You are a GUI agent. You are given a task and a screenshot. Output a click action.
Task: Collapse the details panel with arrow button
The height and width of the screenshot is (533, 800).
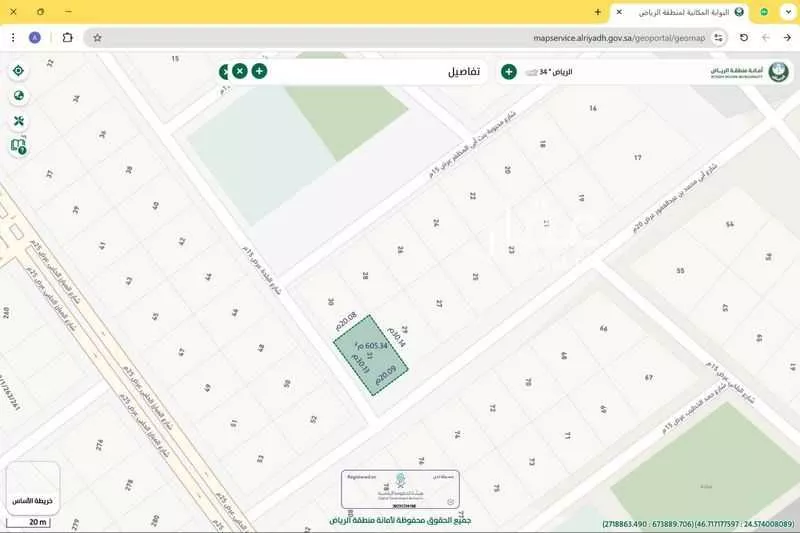point(224,71)
